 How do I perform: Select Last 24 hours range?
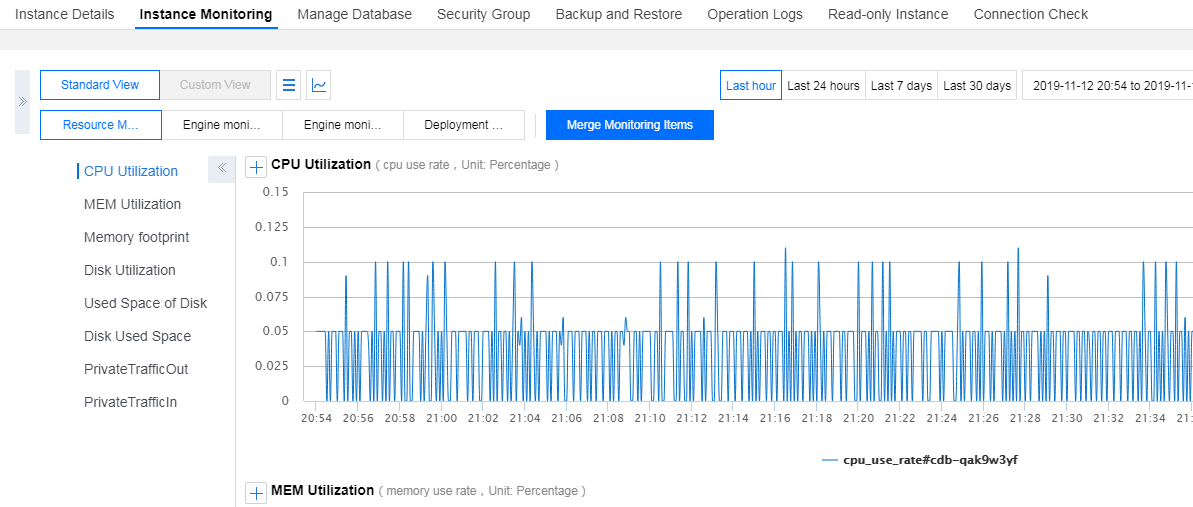pyautogui.click(x=823, y=86)
